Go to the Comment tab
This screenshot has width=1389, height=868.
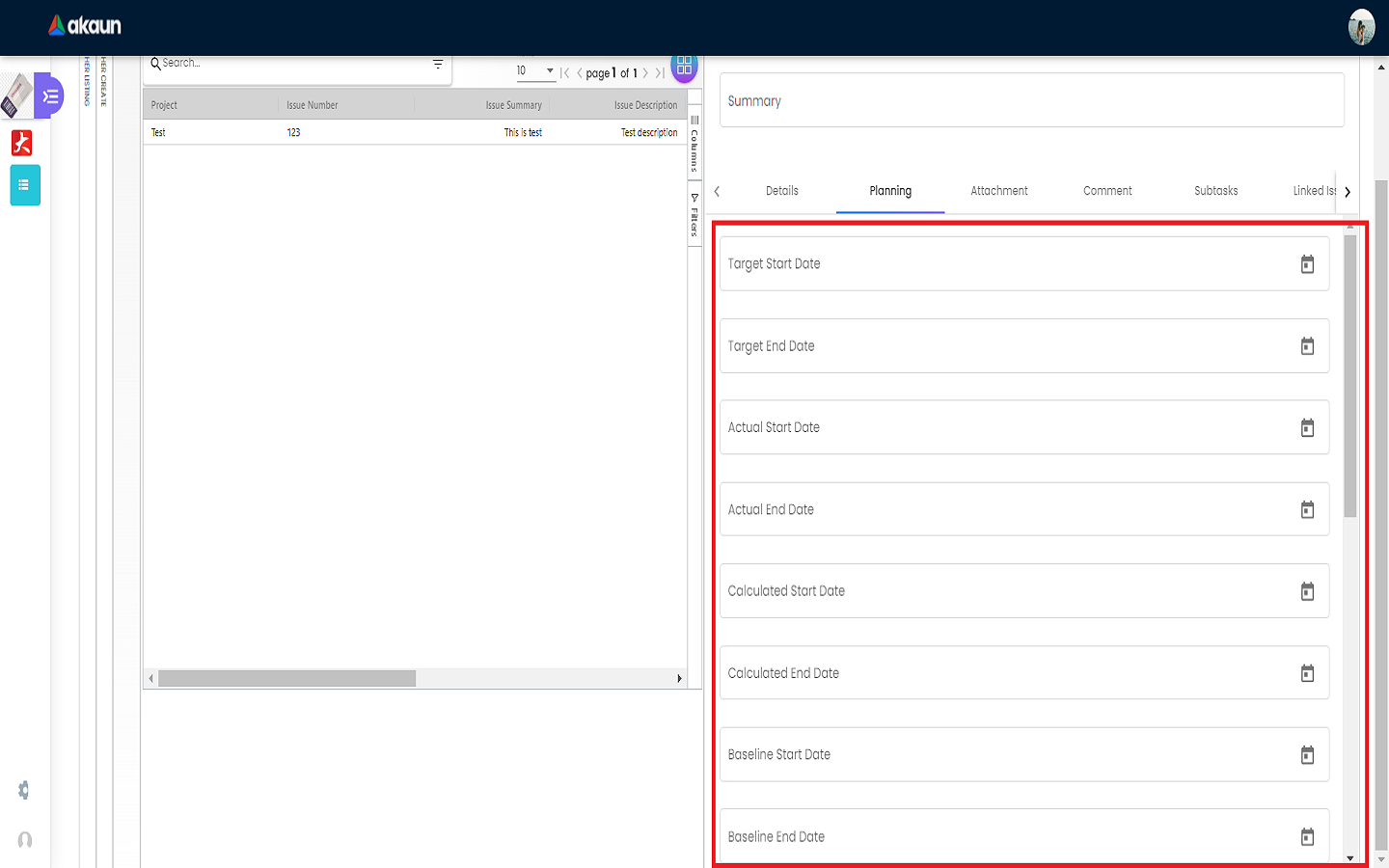click(1107, 191)
